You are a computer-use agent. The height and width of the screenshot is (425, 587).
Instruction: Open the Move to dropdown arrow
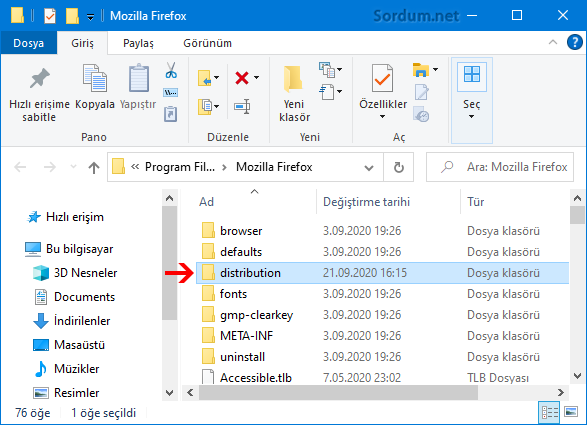(x=216, y=78)
